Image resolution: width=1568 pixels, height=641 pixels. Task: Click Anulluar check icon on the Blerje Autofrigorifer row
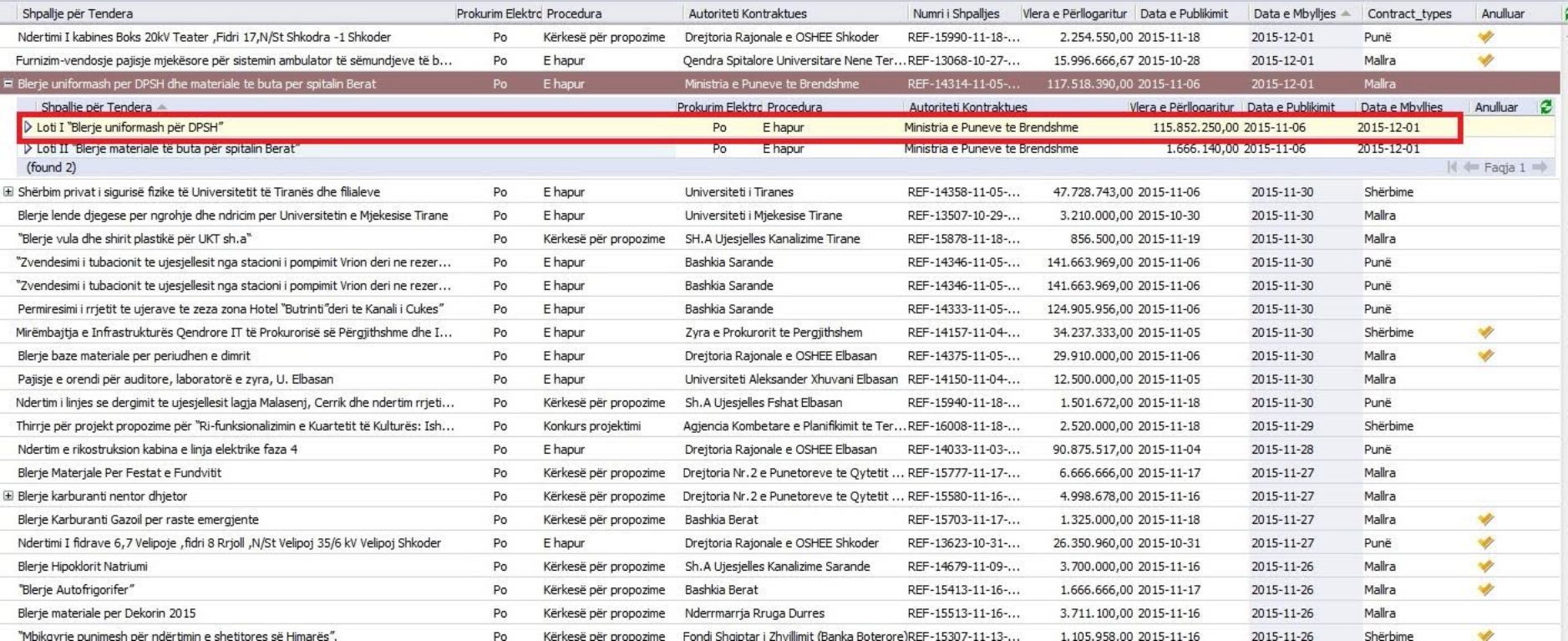[x=1485, y=589]
